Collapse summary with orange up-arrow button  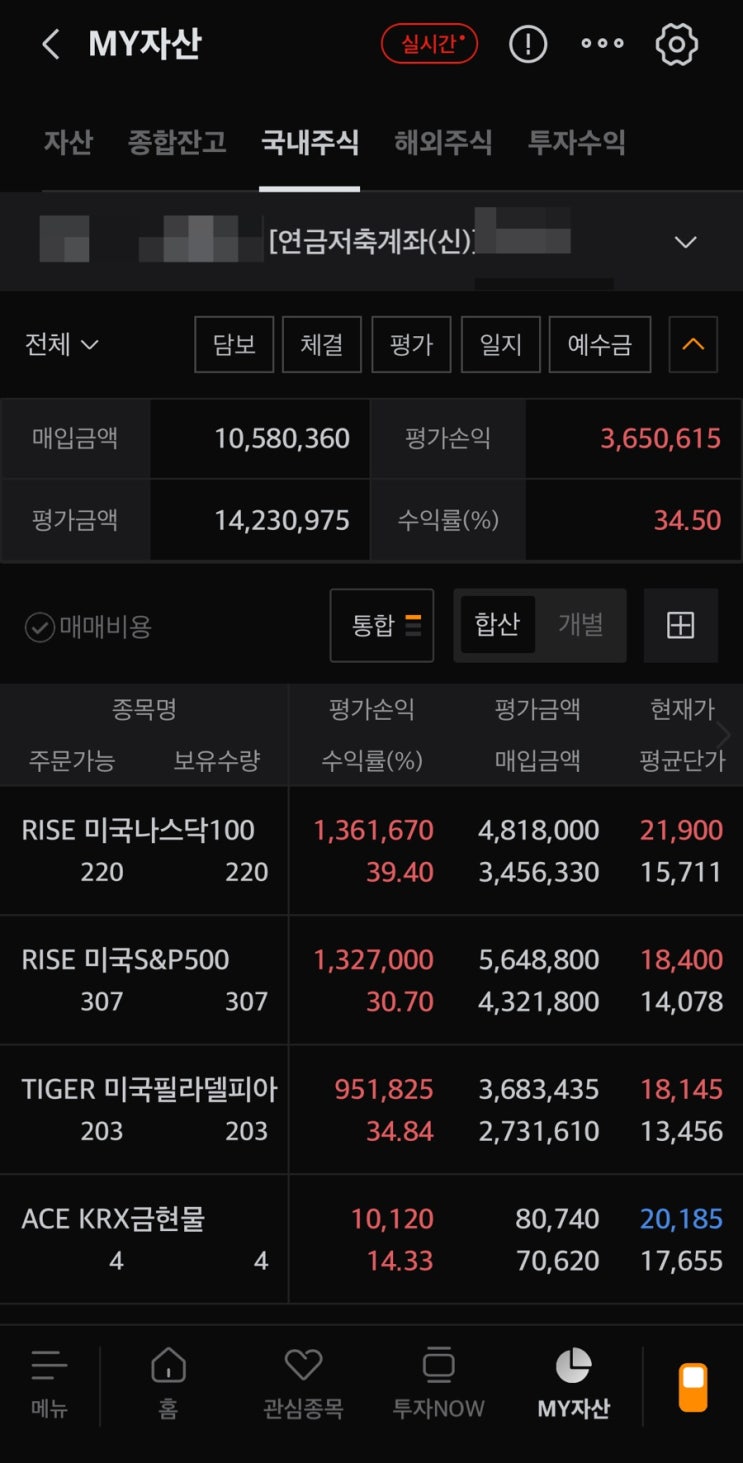(x=693, y=344)
